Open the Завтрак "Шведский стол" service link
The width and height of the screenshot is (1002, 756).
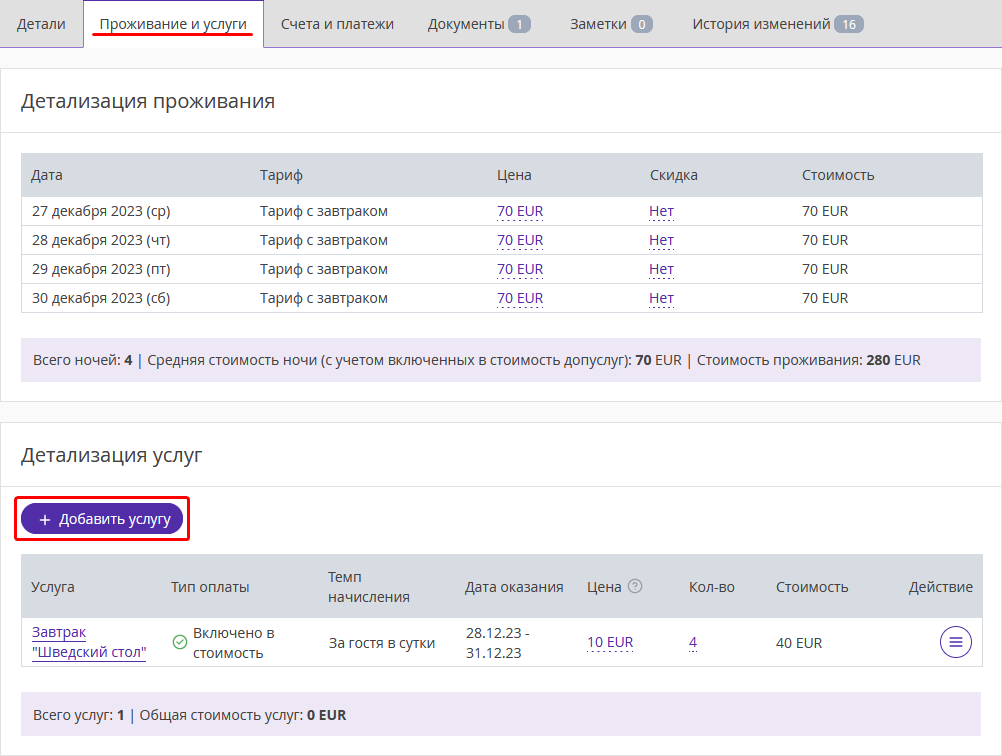tap(89, 642)
